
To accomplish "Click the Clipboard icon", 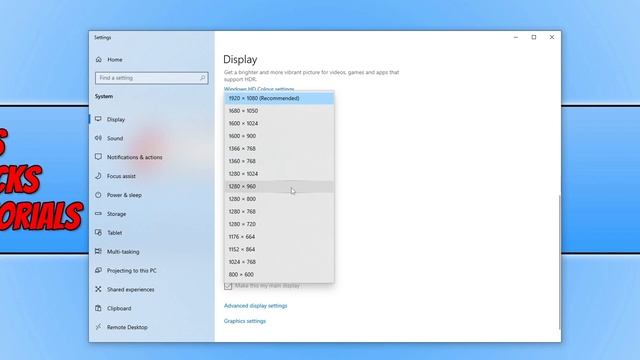I will 98,308.
